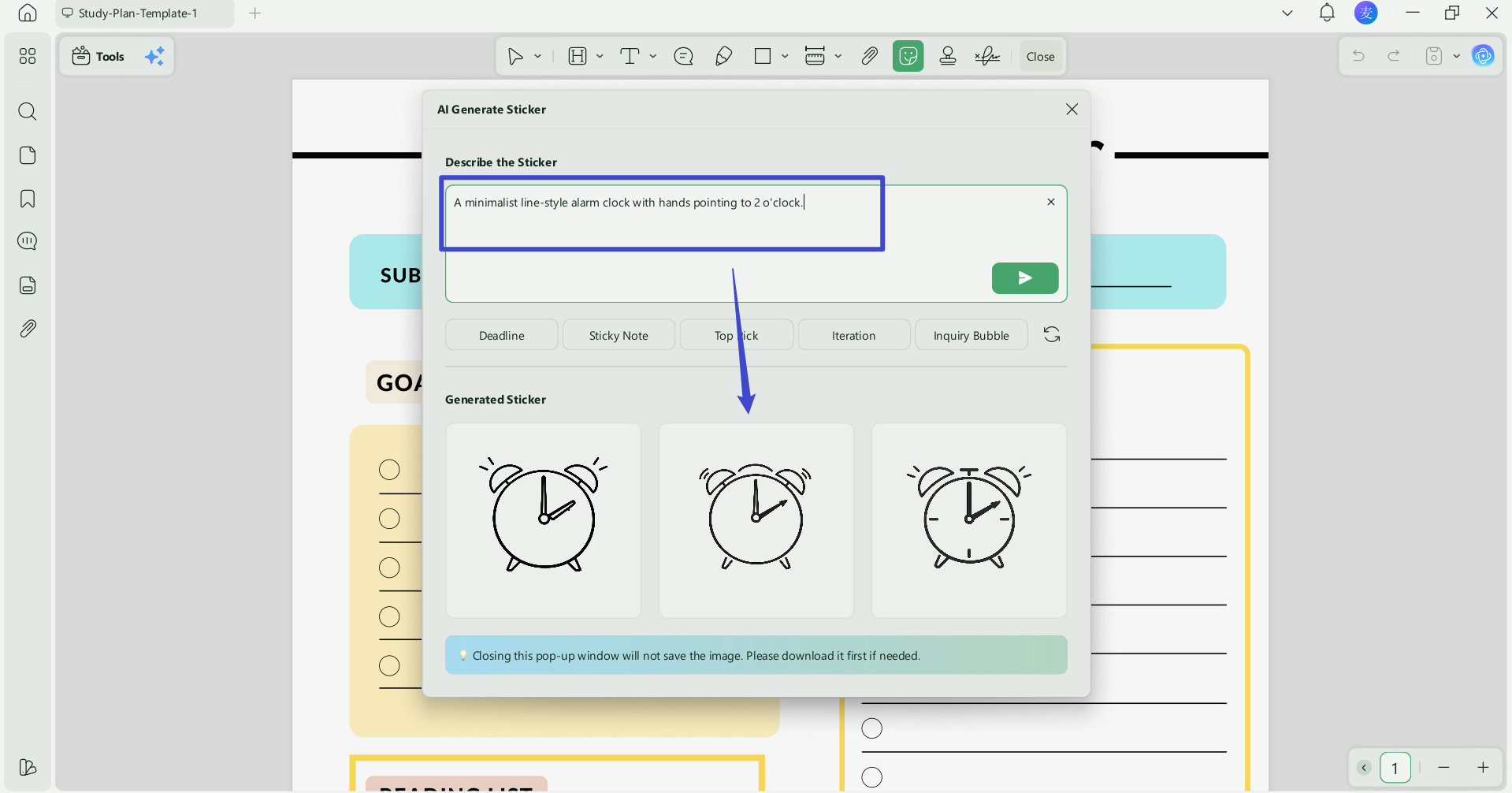Expand text tool dropdown arrow

click(x=652, y=56)
